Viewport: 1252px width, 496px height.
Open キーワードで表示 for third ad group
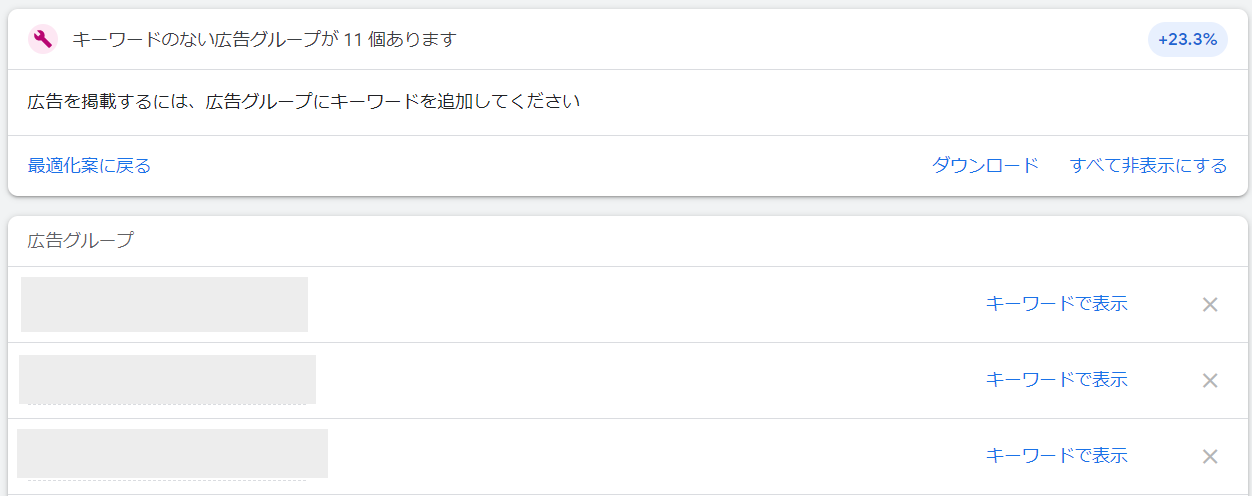[1056, 456]
